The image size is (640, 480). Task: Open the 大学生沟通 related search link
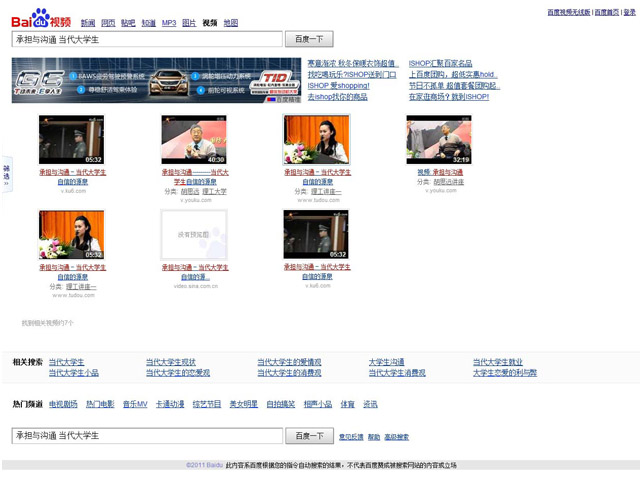(386, 362)
